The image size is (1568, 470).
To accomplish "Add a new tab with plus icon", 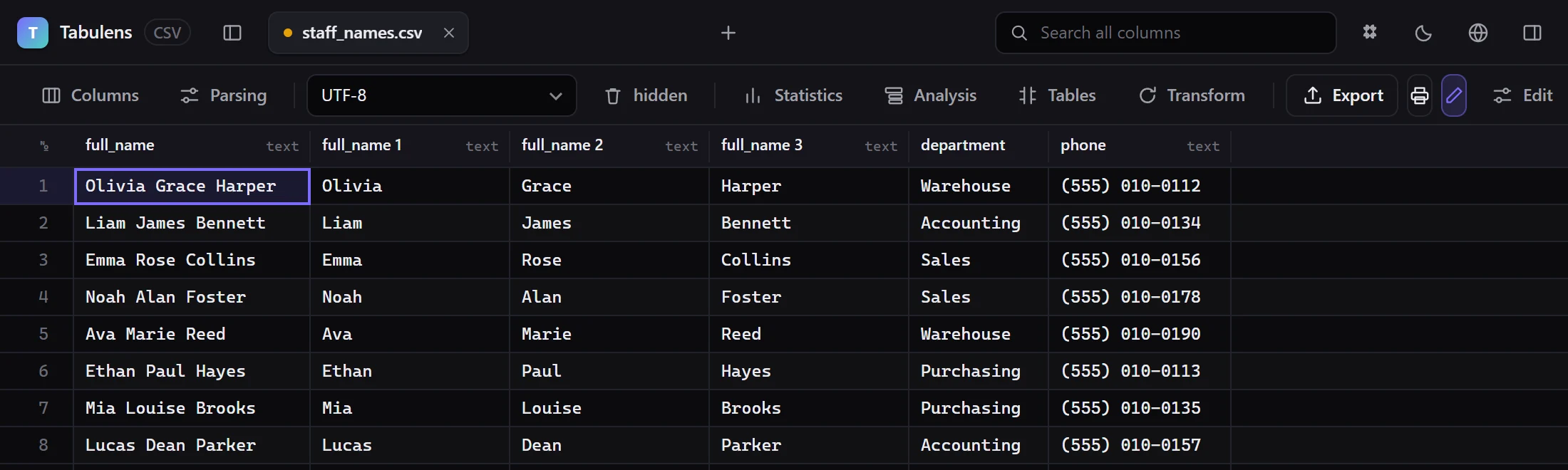I will click(x=728, y=33).
